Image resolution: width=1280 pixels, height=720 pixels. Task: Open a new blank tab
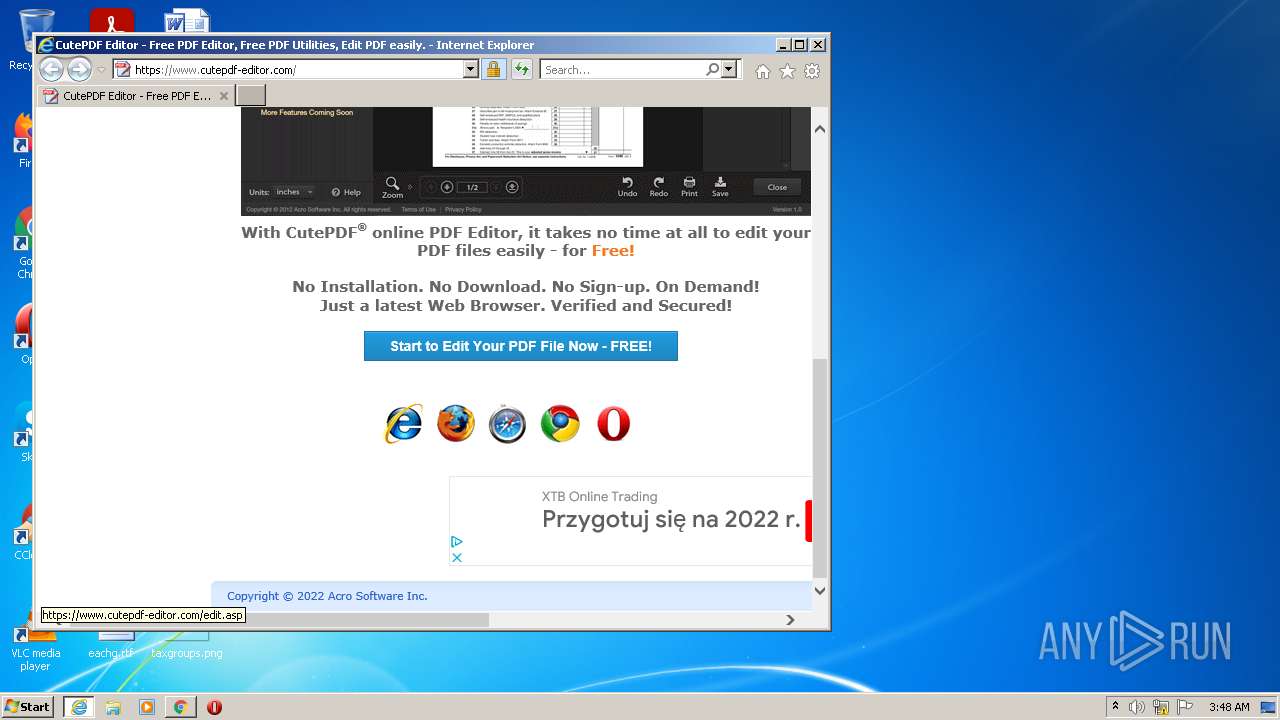tap(250, 96)
